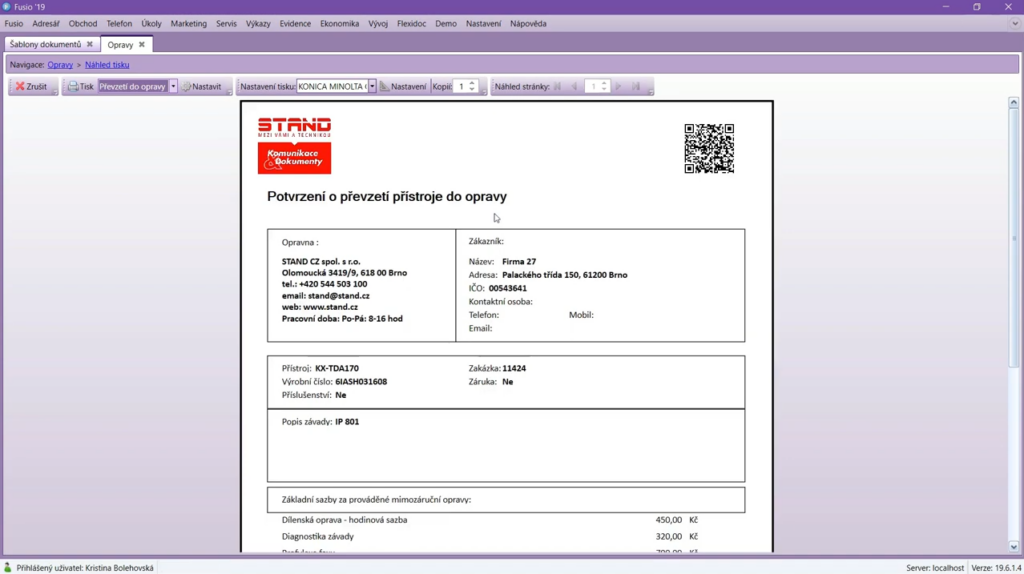Open the Ekonomika menu
This screenshot has width=1024, height=574.
pyautogui.click(x=339, y=24)
